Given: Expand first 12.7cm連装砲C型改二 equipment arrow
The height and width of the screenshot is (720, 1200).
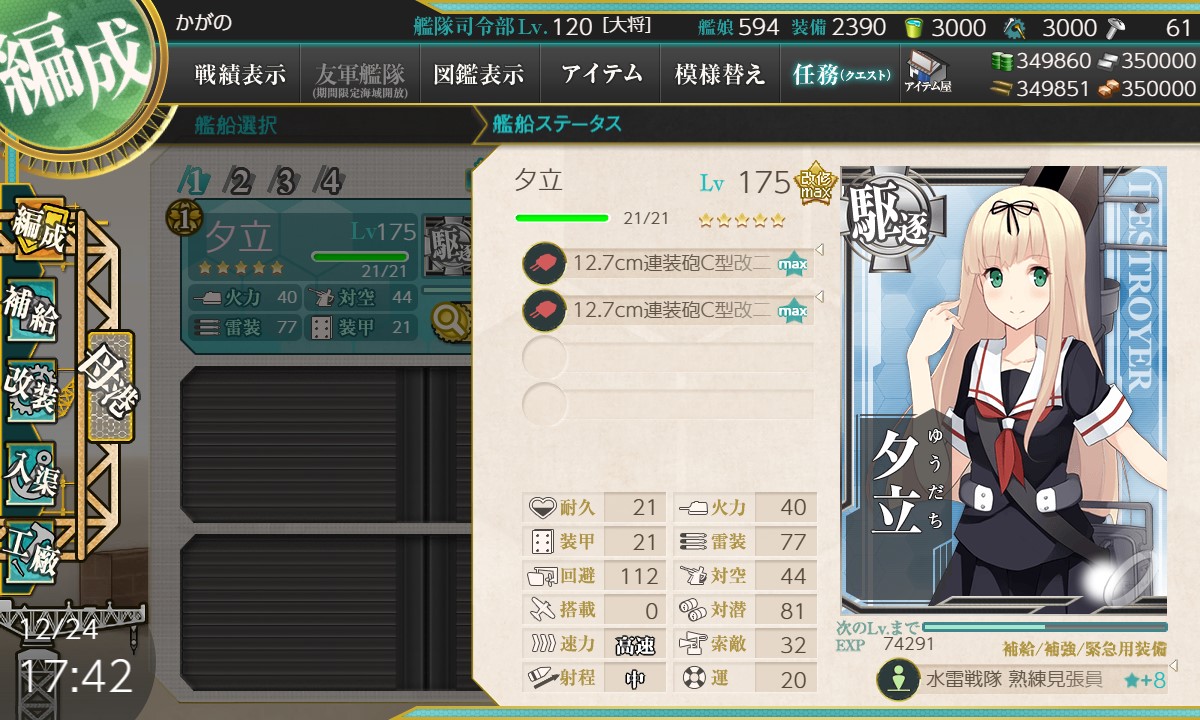Looking at the screenshot, I should 820,250.
